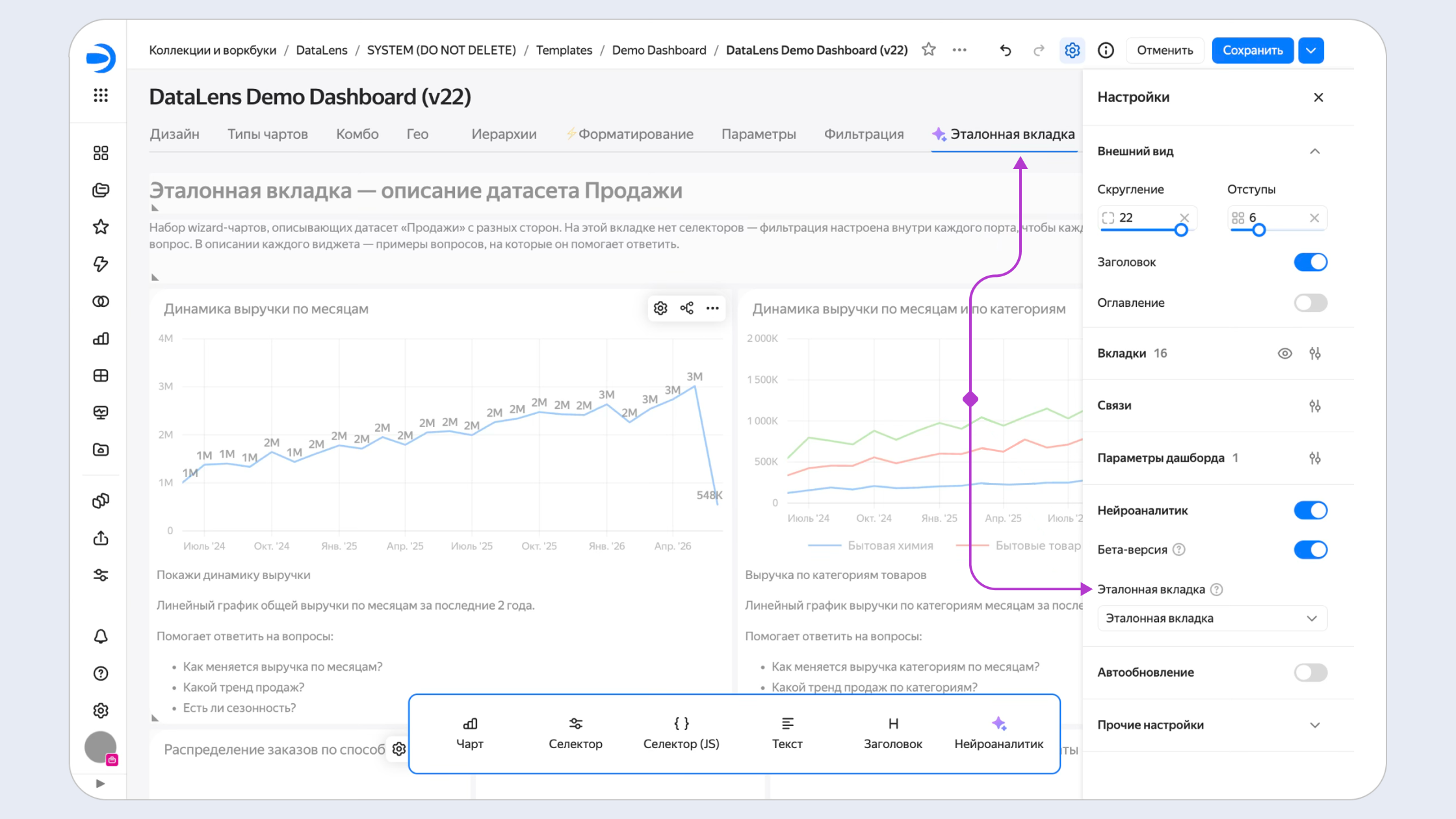
Task: Open notifications bell in sidebar
Action: tap(101, 636)
